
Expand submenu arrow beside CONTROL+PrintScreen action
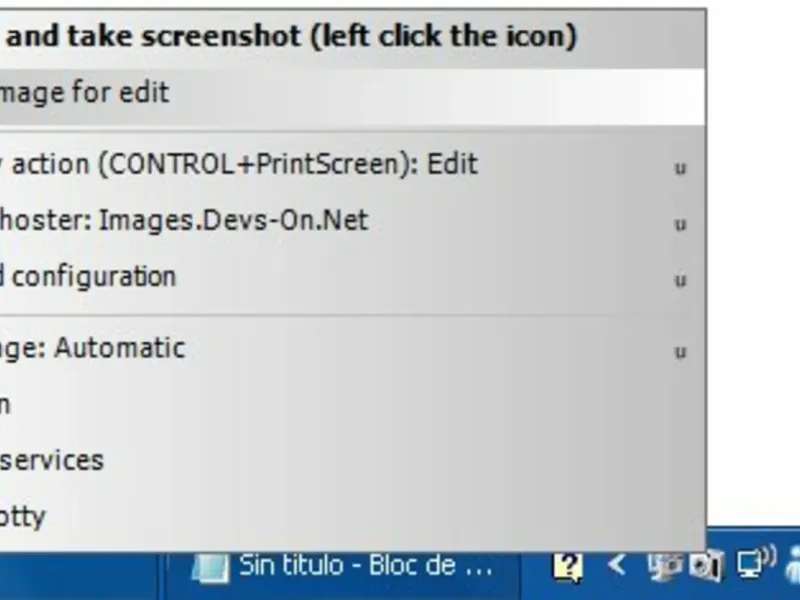point(680,168)
